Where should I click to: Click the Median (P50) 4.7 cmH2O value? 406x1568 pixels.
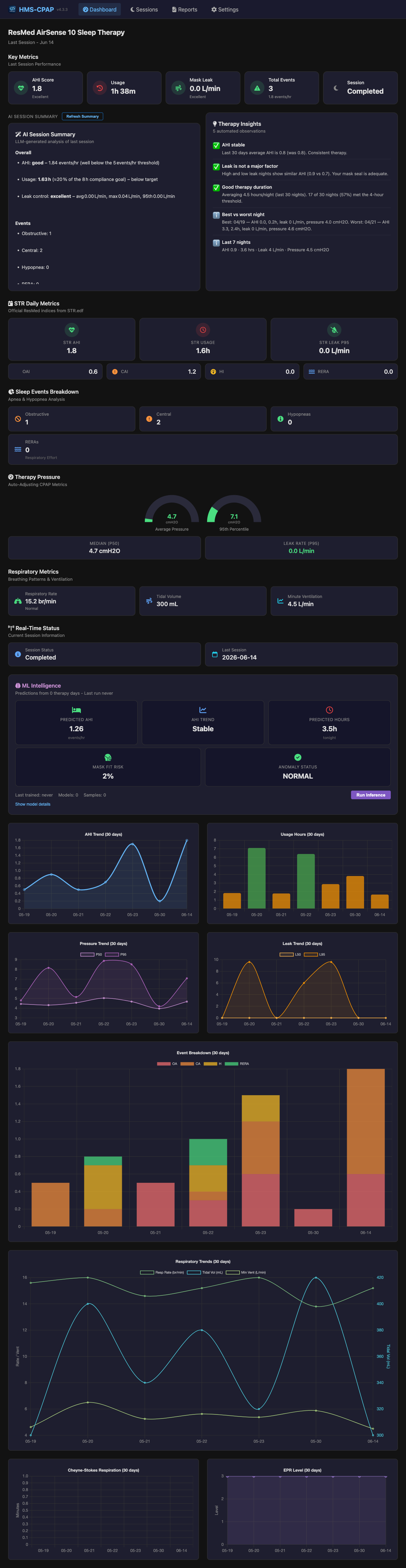coord(105,551)
